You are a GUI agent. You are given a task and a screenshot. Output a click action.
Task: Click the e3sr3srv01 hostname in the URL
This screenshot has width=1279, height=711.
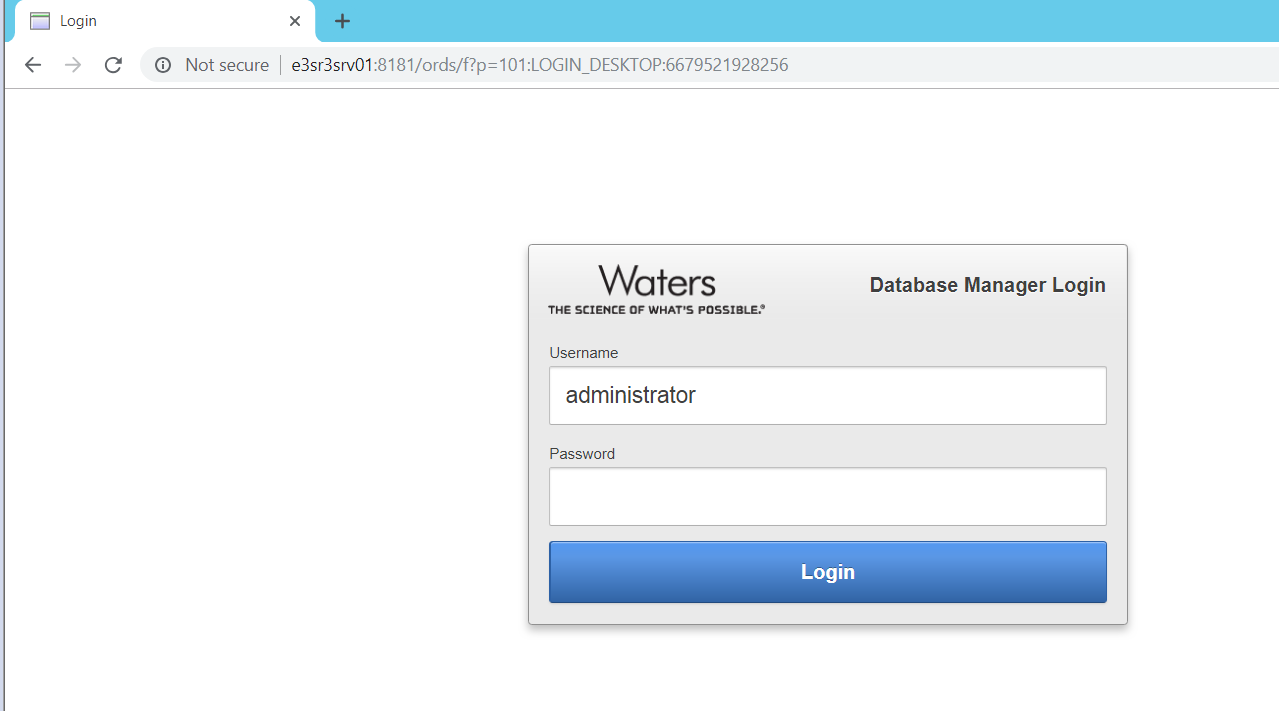click(331, 65)
